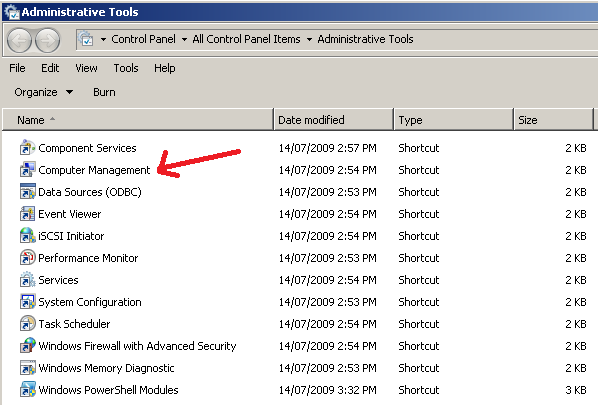Select the Windows PowerShell Modules name text

[108, 390]
